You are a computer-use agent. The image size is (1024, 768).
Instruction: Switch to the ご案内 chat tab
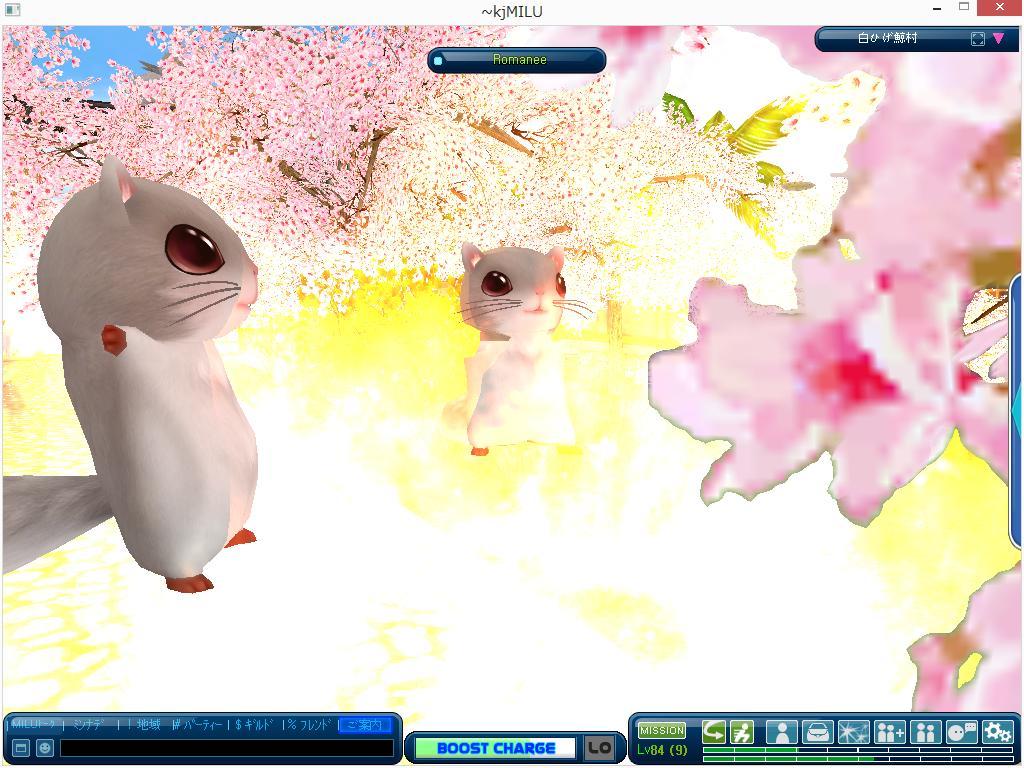[x=364, y=725]
